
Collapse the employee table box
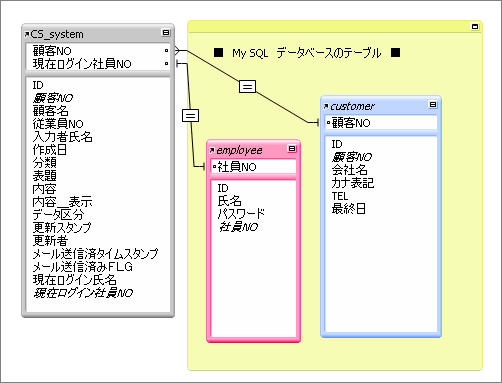292,149
